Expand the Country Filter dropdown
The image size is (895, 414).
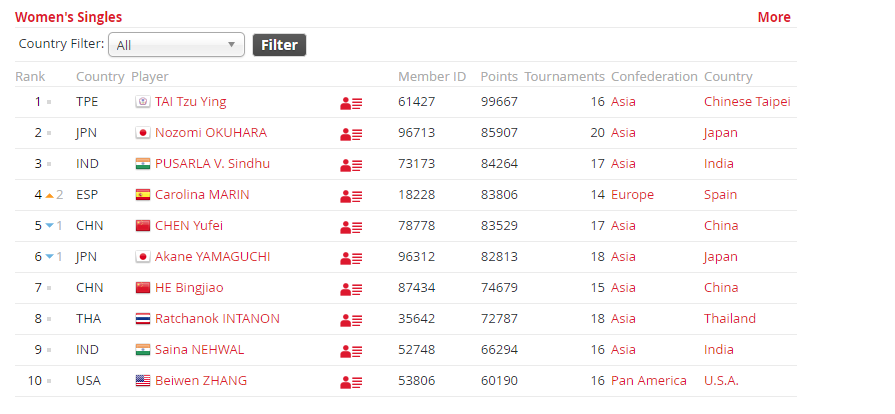coord(176,45)
